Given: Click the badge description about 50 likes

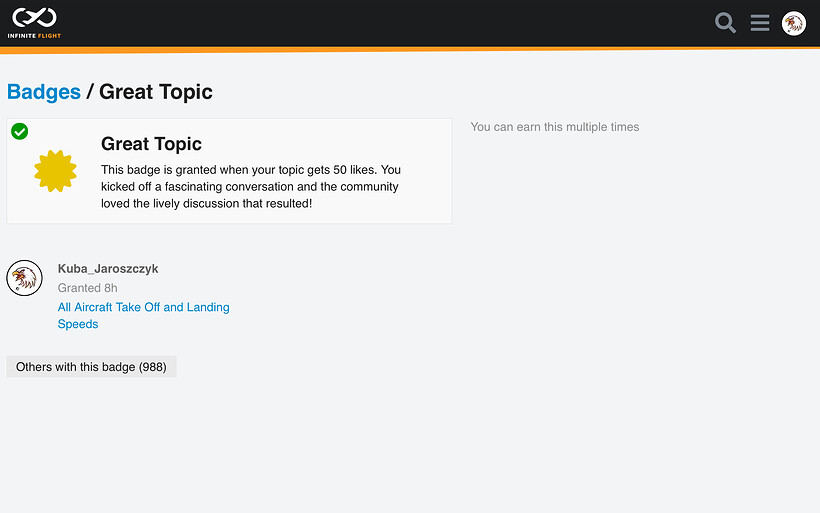Looking at the screenshot, I should pos(251,187).
